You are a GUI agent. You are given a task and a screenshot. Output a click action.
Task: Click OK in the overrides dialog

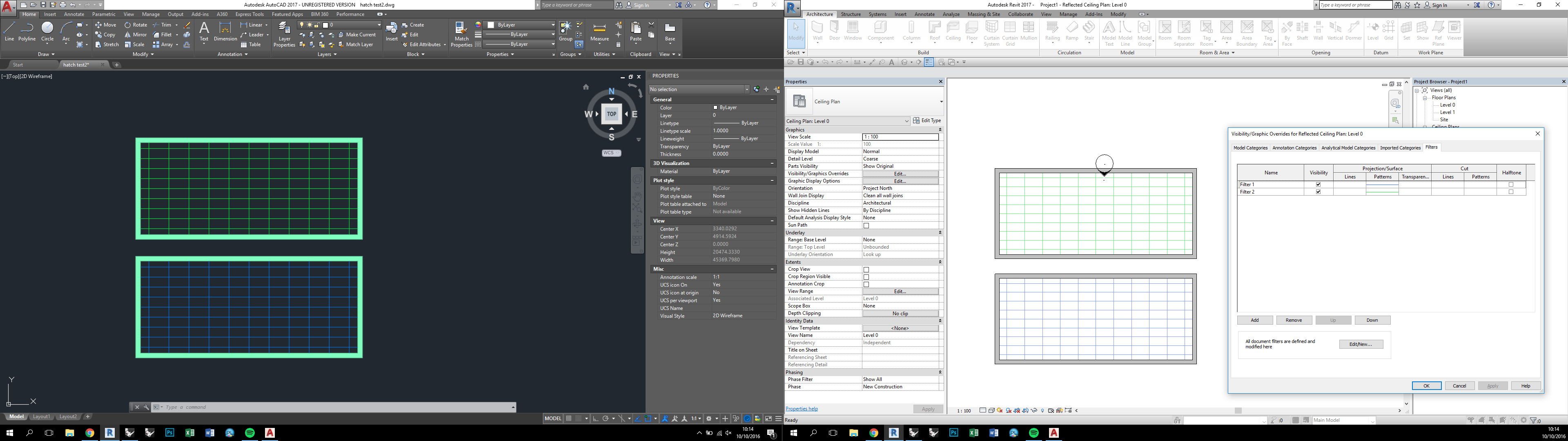tap(1426, 385)
